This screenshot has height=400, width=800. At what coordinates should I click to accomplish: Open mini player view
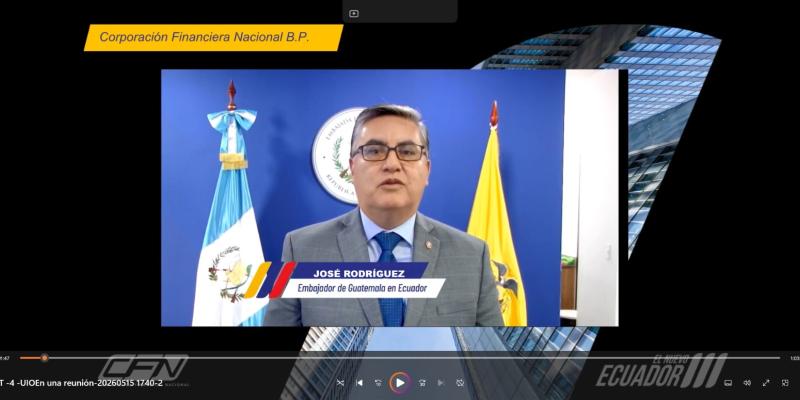pyautogui.click(x=785, y=383)
